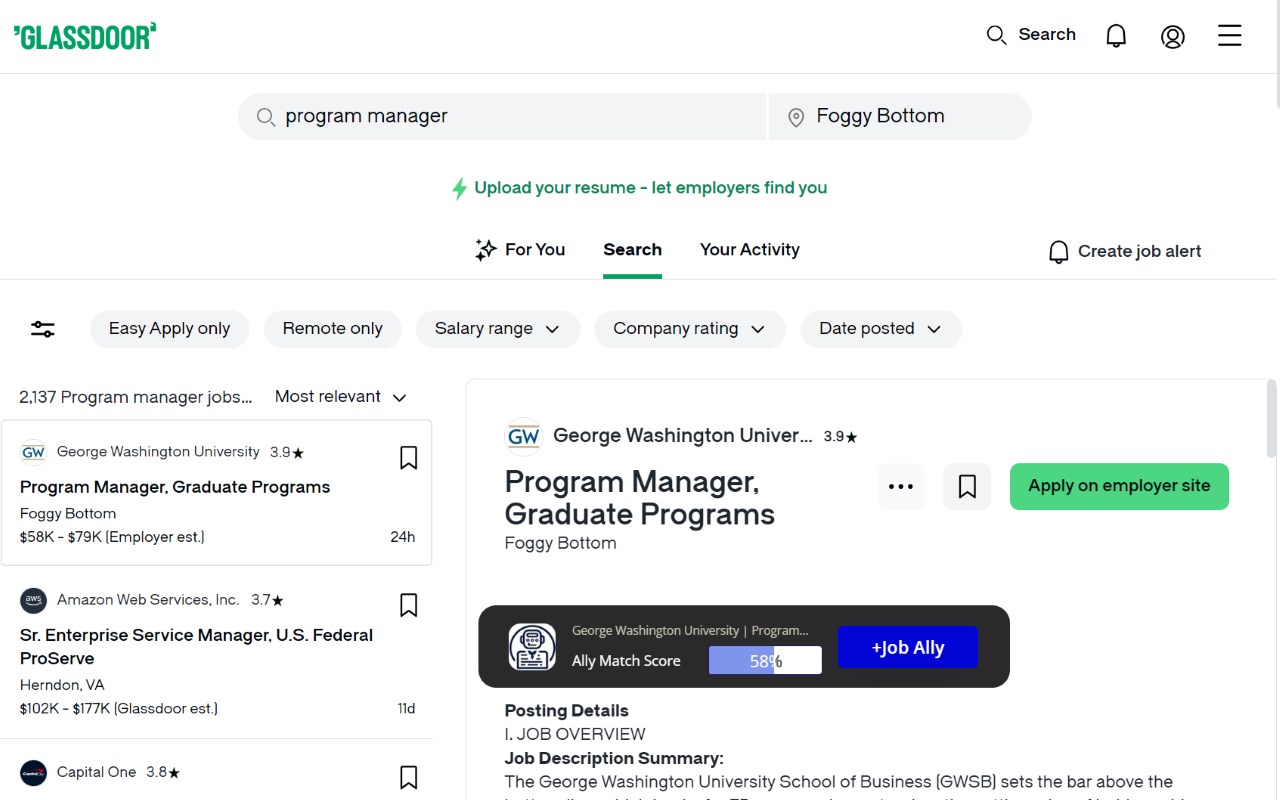Click the Glassdoor logo

coord(85,37)
